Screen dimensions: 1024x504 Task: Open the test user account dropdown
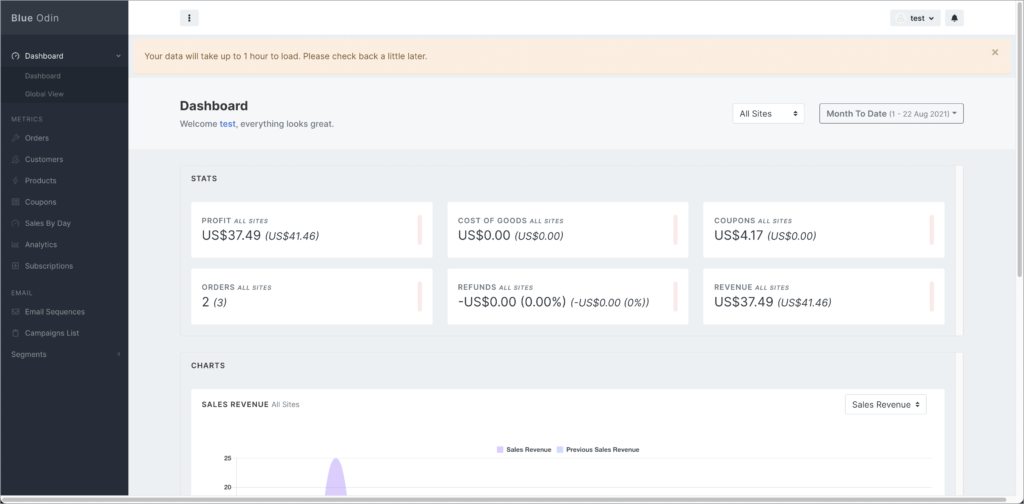coord(915,18)
